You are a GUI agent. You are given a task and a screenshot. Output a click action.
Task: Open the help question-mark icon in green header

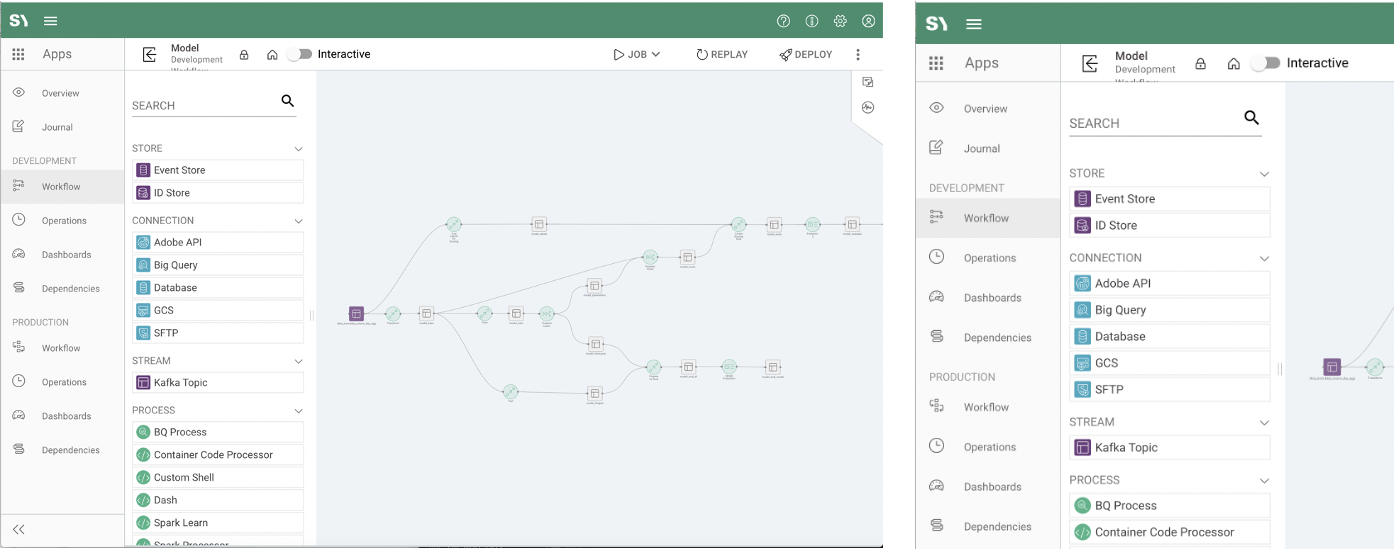click(x=783, y=21)
